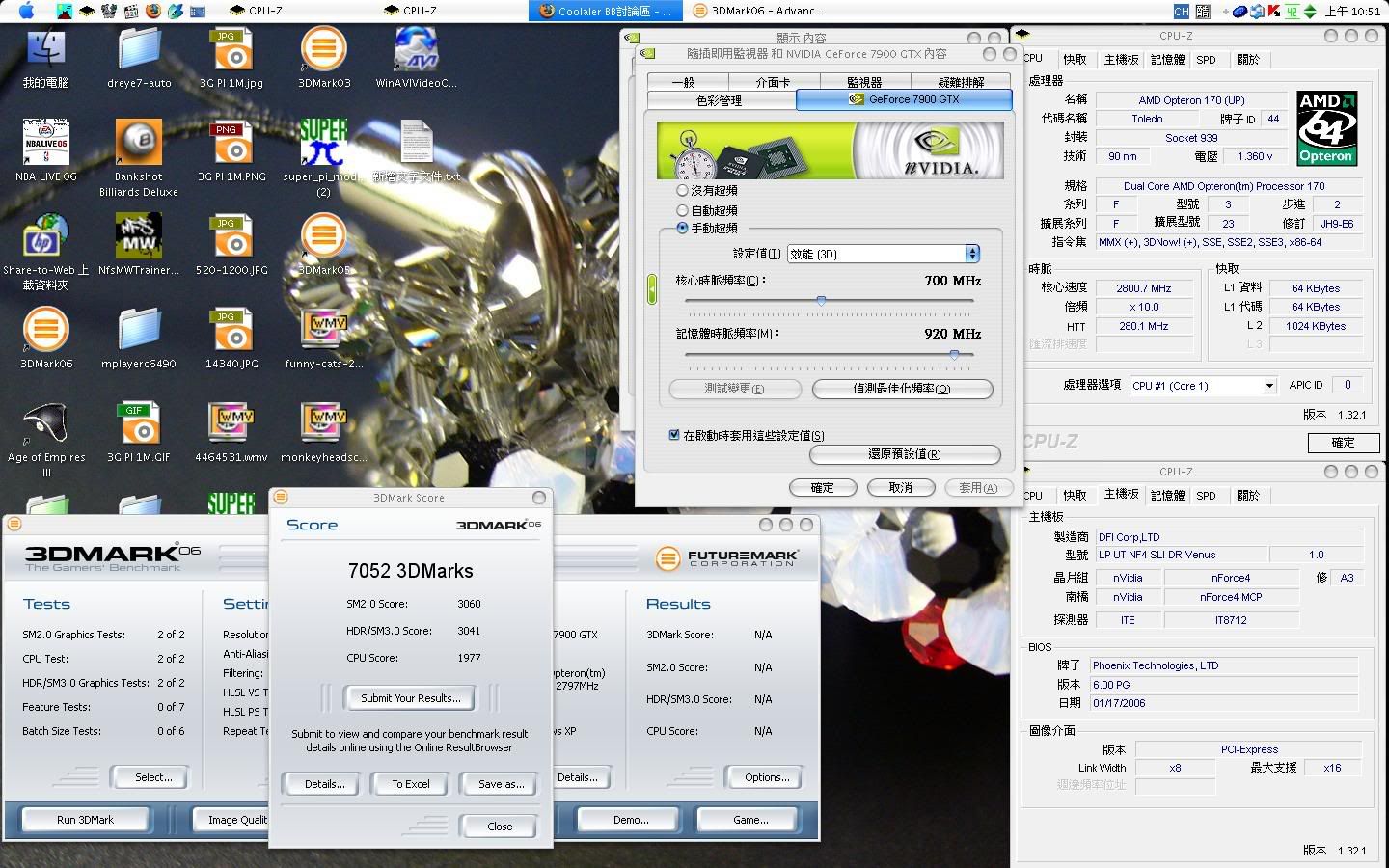This screenshot has width=1389, height=868.
Task: Switch to the Coolaler BB forum Firefox task
Action: tap(606, 11)
